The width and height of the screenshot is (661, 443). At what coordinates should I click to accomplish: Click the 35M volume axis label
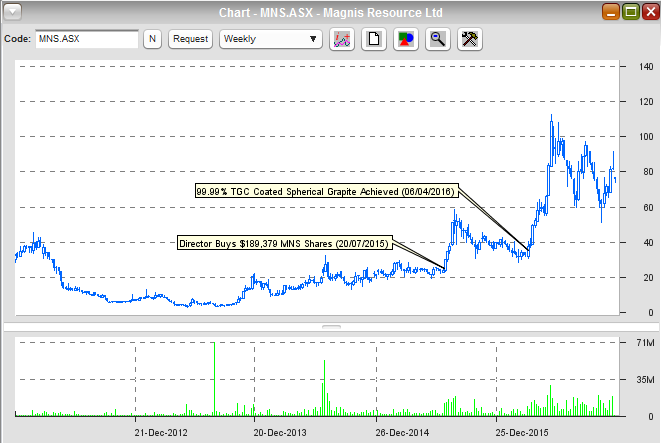click(x=645, y=380)
